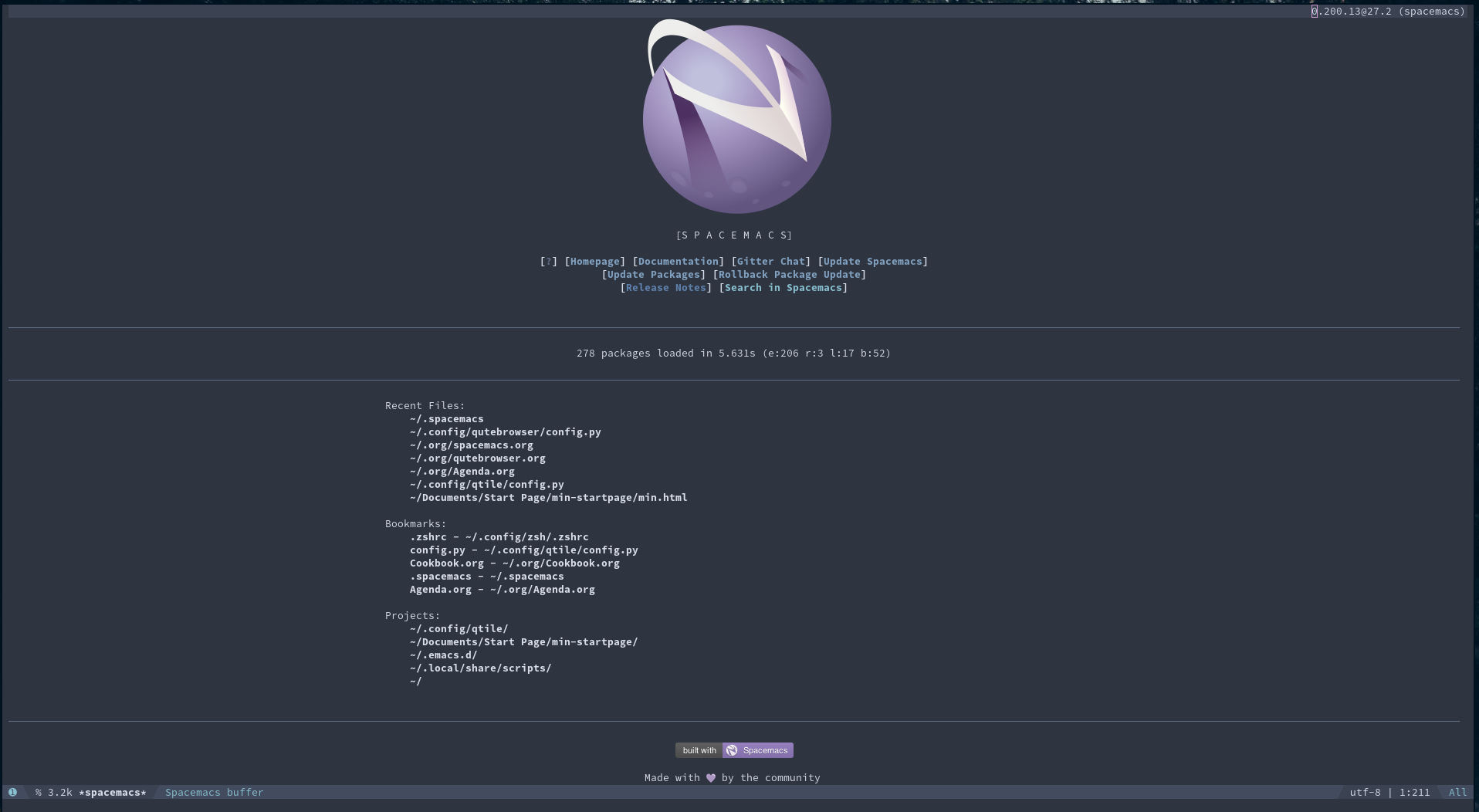The height and width of the screenshot is (812, 1479).
Task: Open recent file min-startpage/min.html
Action: click(549, 498)
